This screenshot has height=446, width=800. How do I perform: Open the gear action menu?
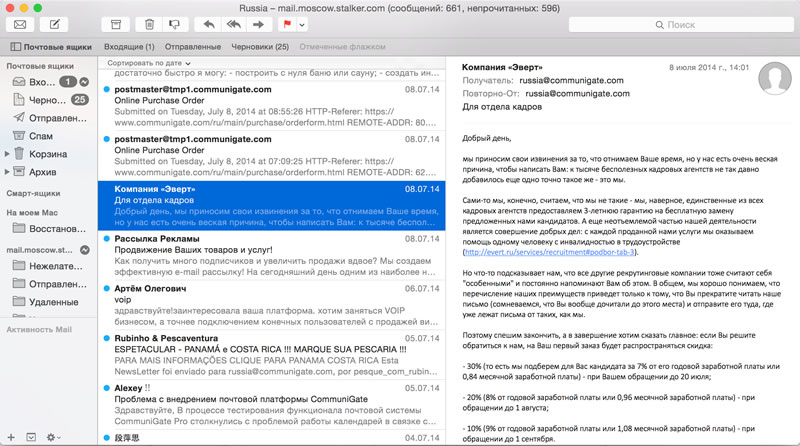click(53, 437)
